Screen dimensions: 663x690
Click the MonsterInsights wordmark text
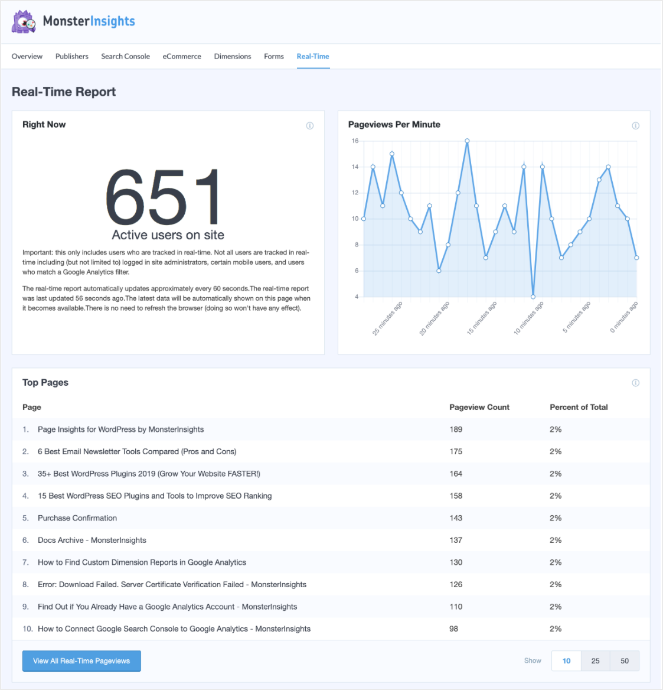point(89,21)
